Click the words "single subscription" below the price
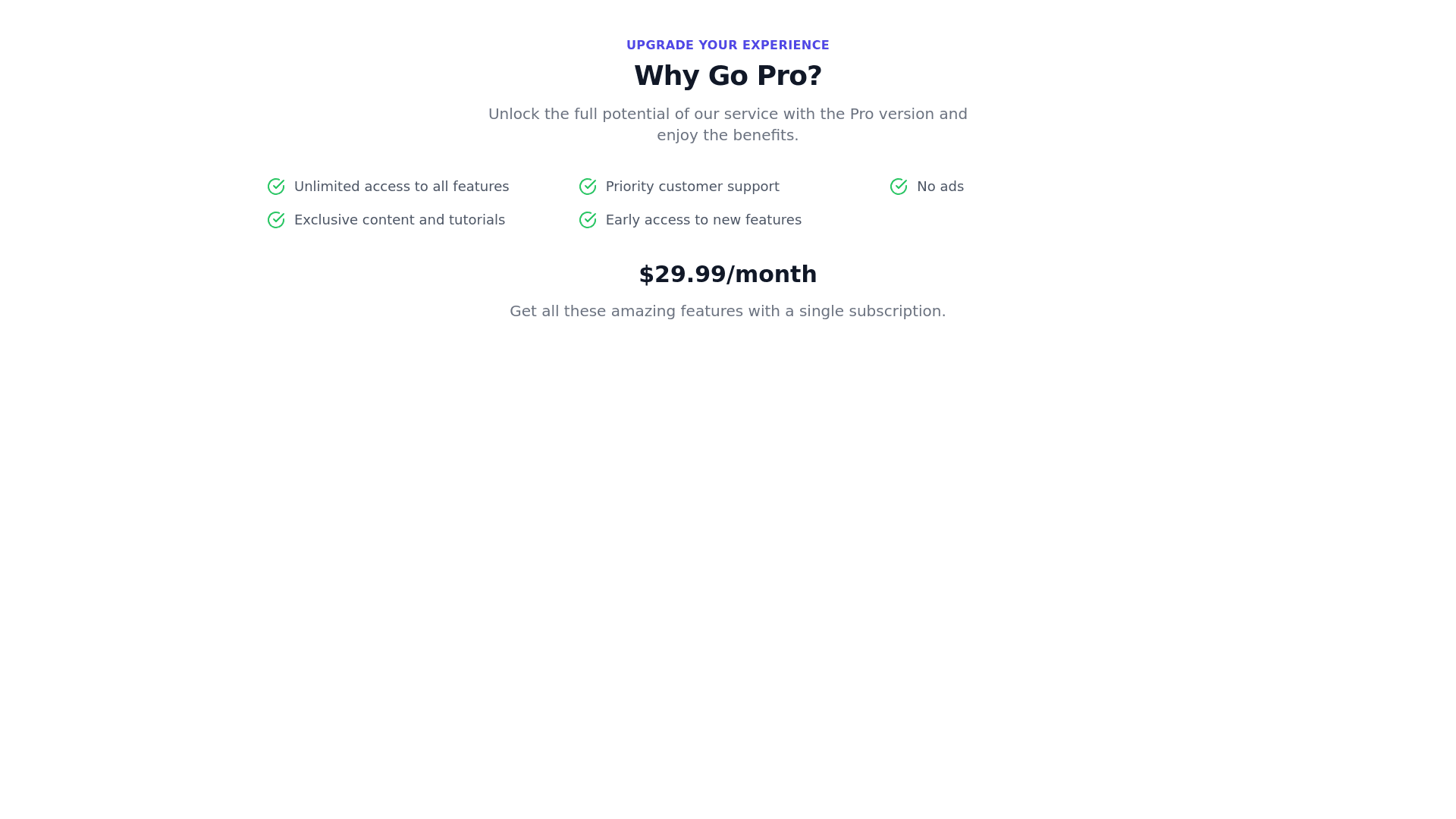Image resolution: width=1456 pixels, height=819 pixels. (x=871, y=311)
